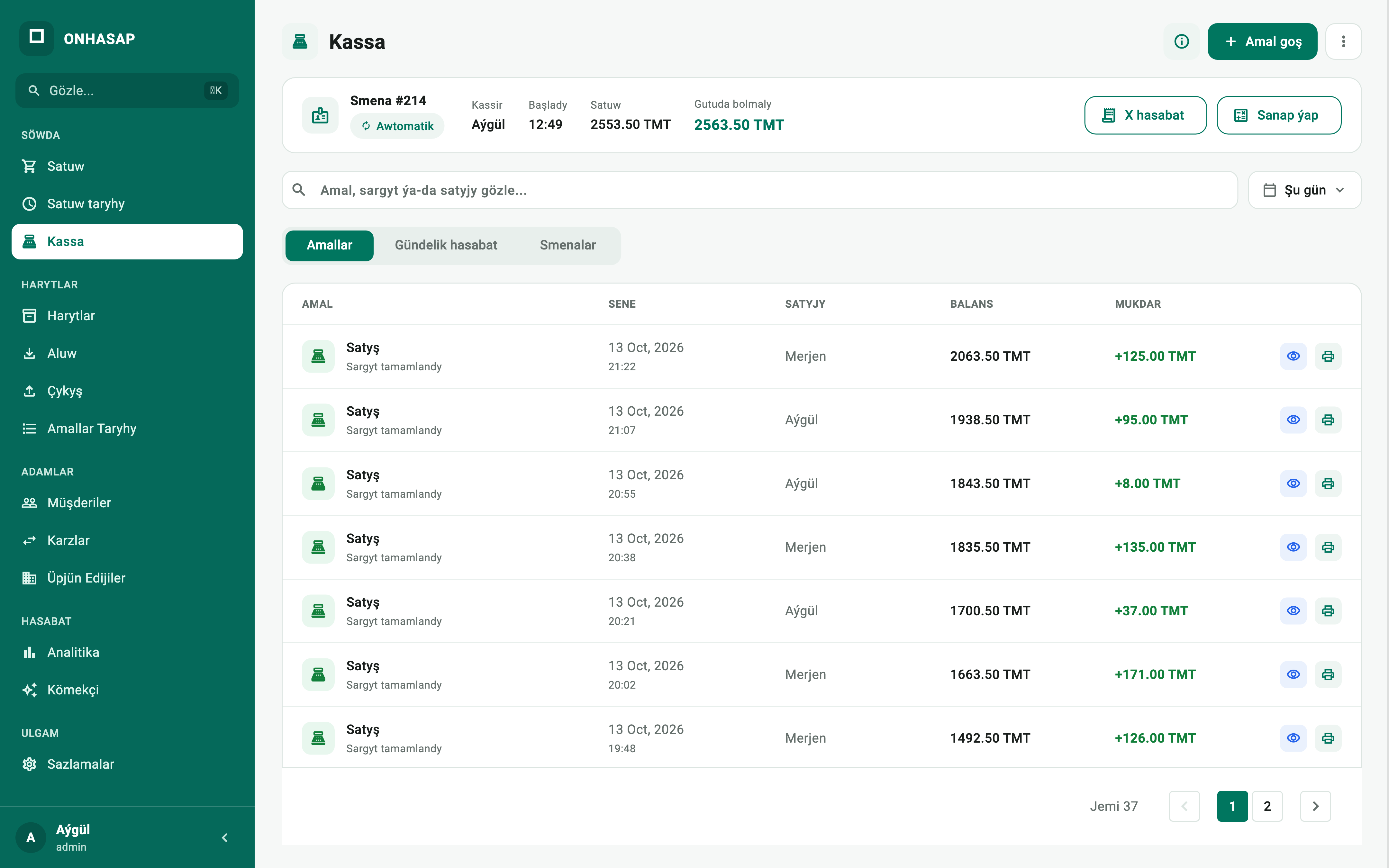Print the receipt for the 20:21 sale
The height and width of the screenshot is (868, 1389).
[1328, 611]
